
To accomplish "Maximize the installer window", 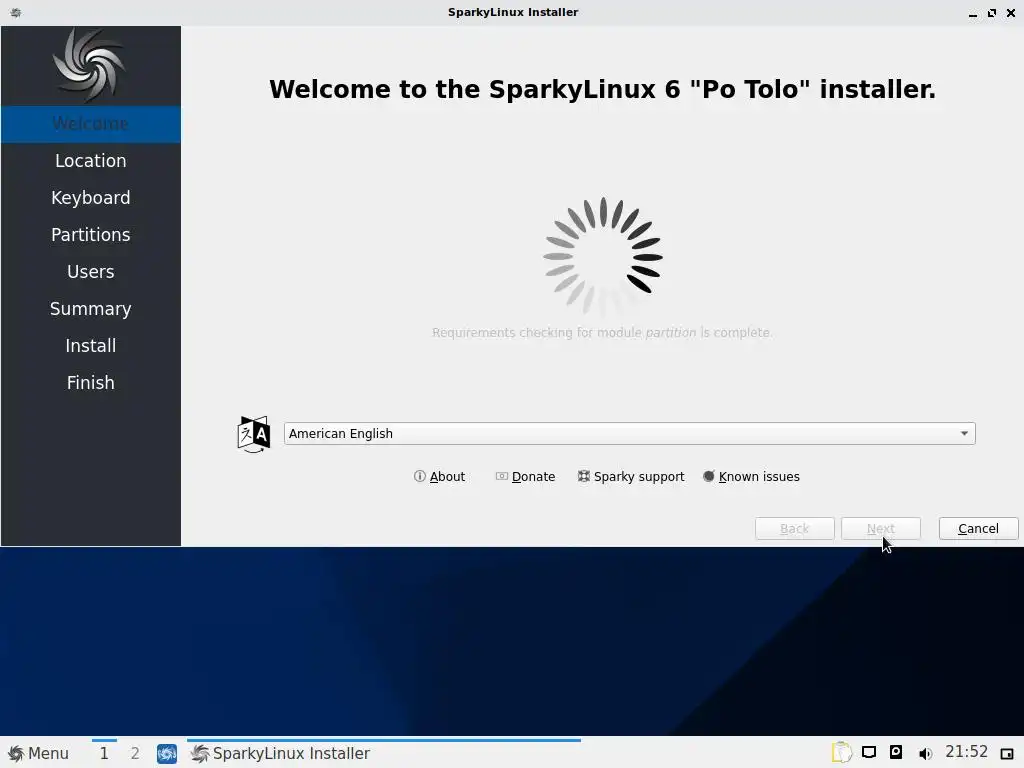I will pos(992,12).
